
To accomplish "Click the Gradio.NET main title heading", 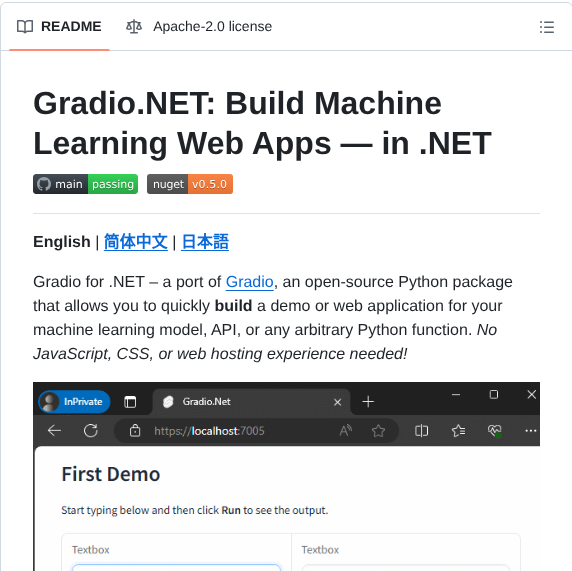I will click(262, 123).
